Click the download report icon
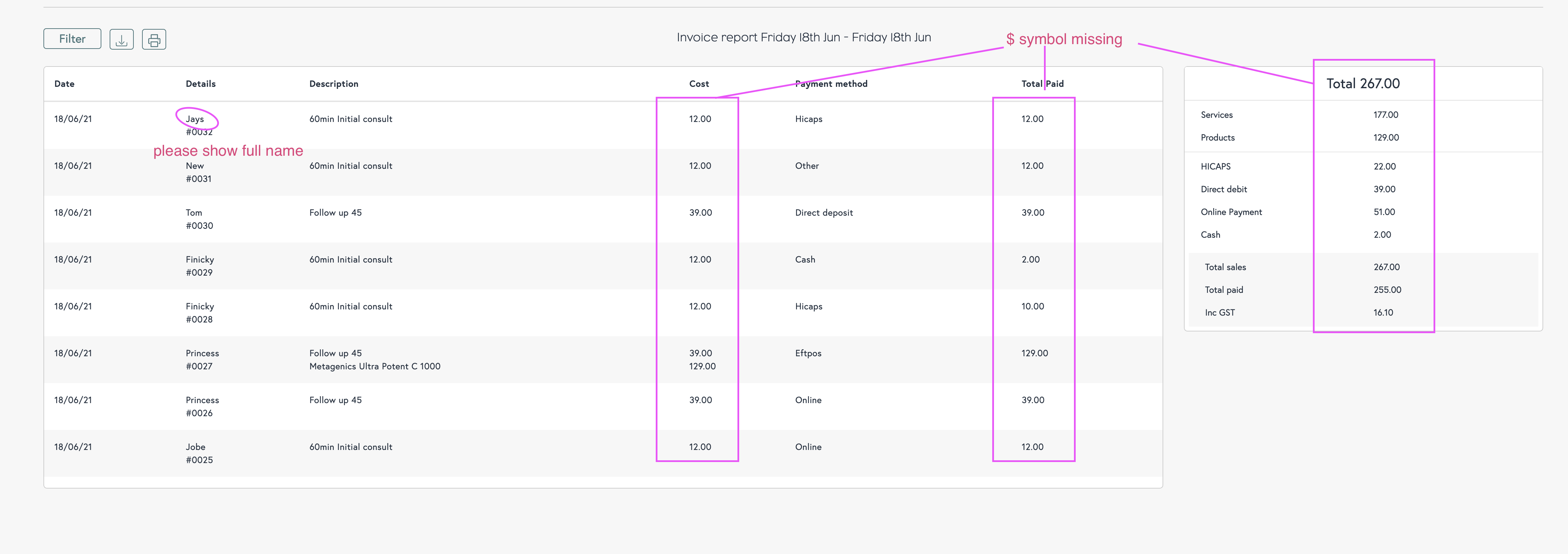Image resolution: width=1568 pixels, height=554 pixels. pyautogui.click(x=122, y=40)
